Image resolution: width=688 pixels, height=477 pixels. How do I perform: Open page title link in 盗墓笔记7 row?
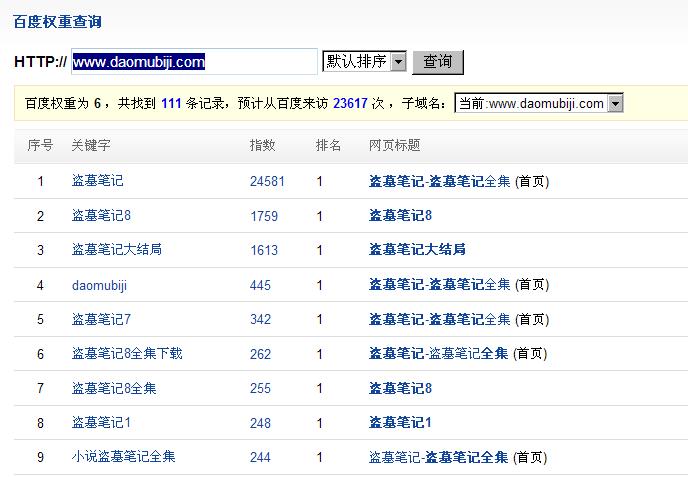439,319
